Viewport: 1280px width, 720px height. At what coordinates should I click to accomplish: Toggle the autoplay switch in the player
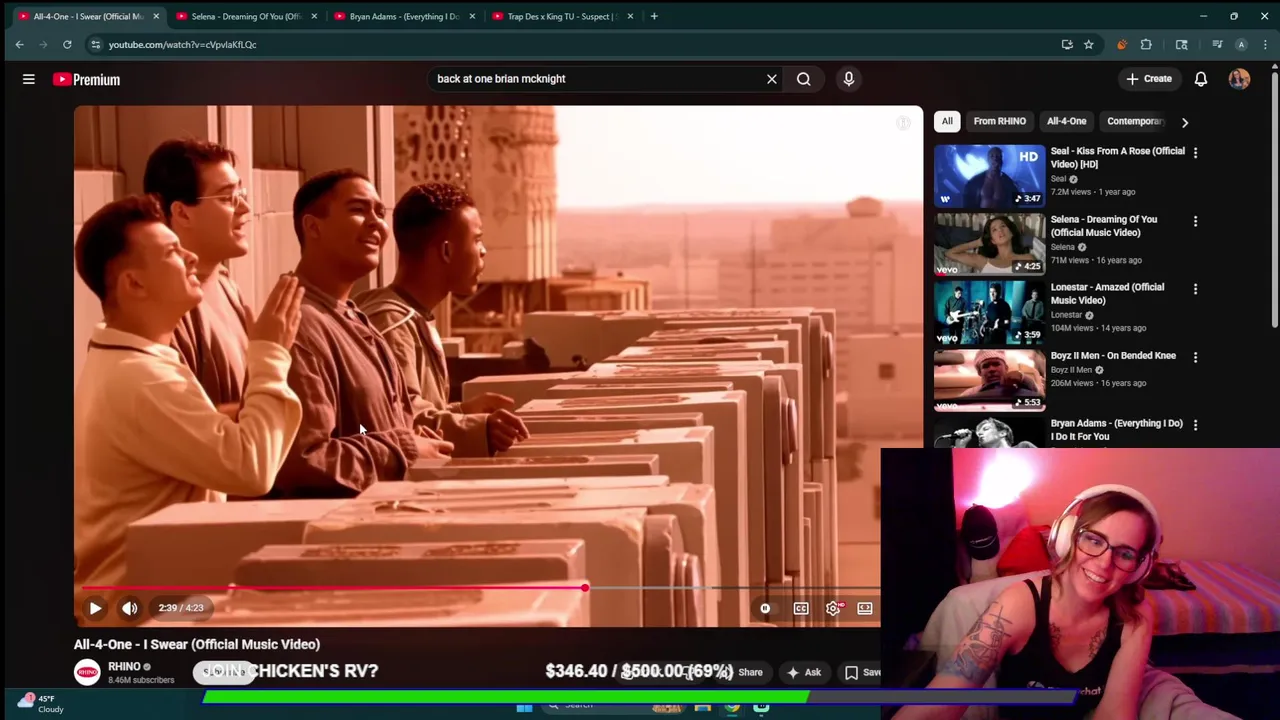pyautogui.click(x=765, y=608)
